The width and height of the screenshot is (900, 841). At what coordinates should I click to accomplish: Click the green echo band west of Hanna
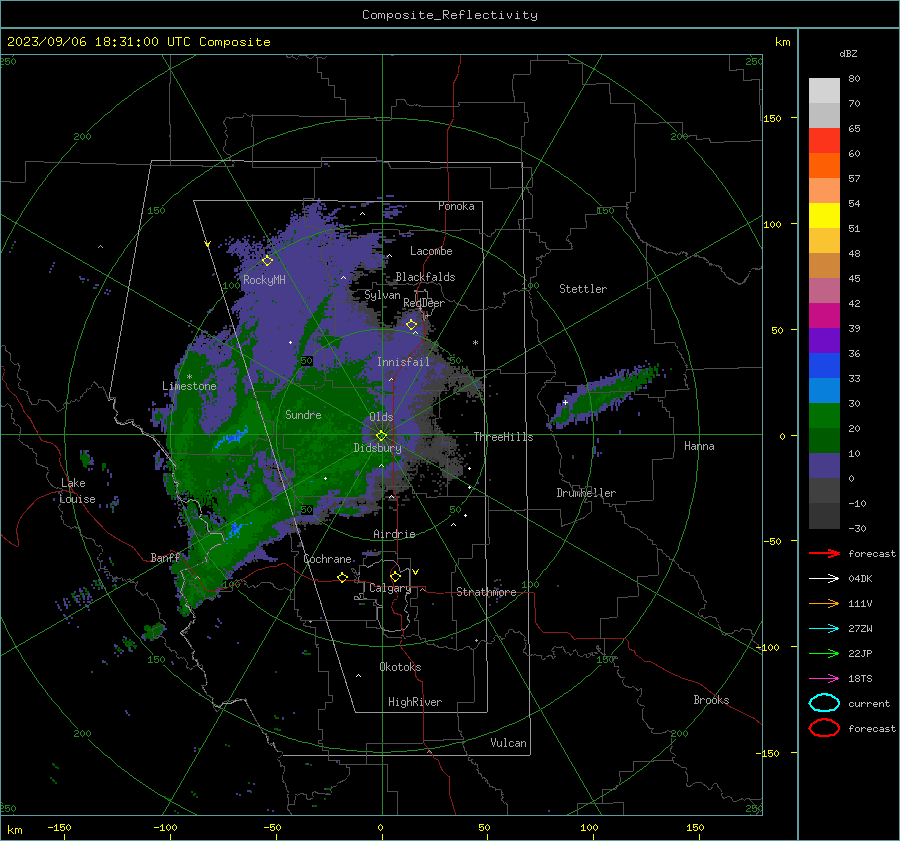pyautogui.click(x=606, y=394)
